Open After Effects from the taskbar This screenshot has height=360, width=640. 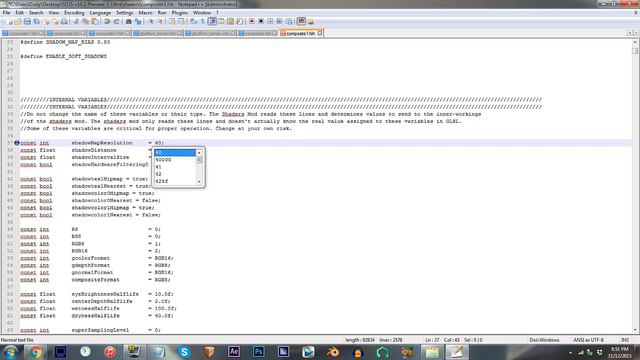(234, 352)
